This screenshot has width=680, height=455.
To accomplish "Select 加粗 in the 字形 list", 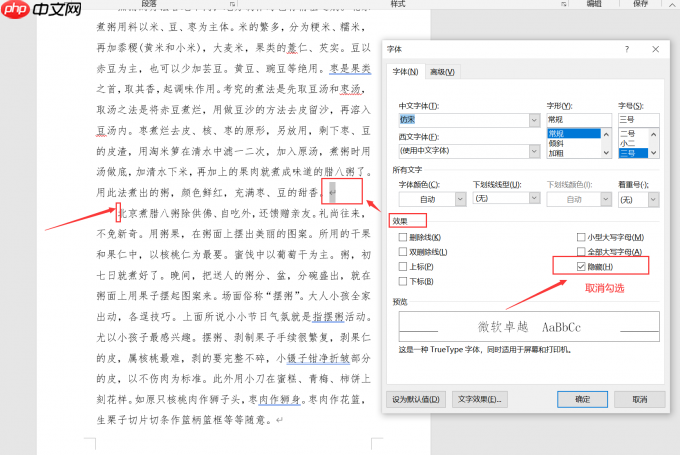I will pos(574,153).
